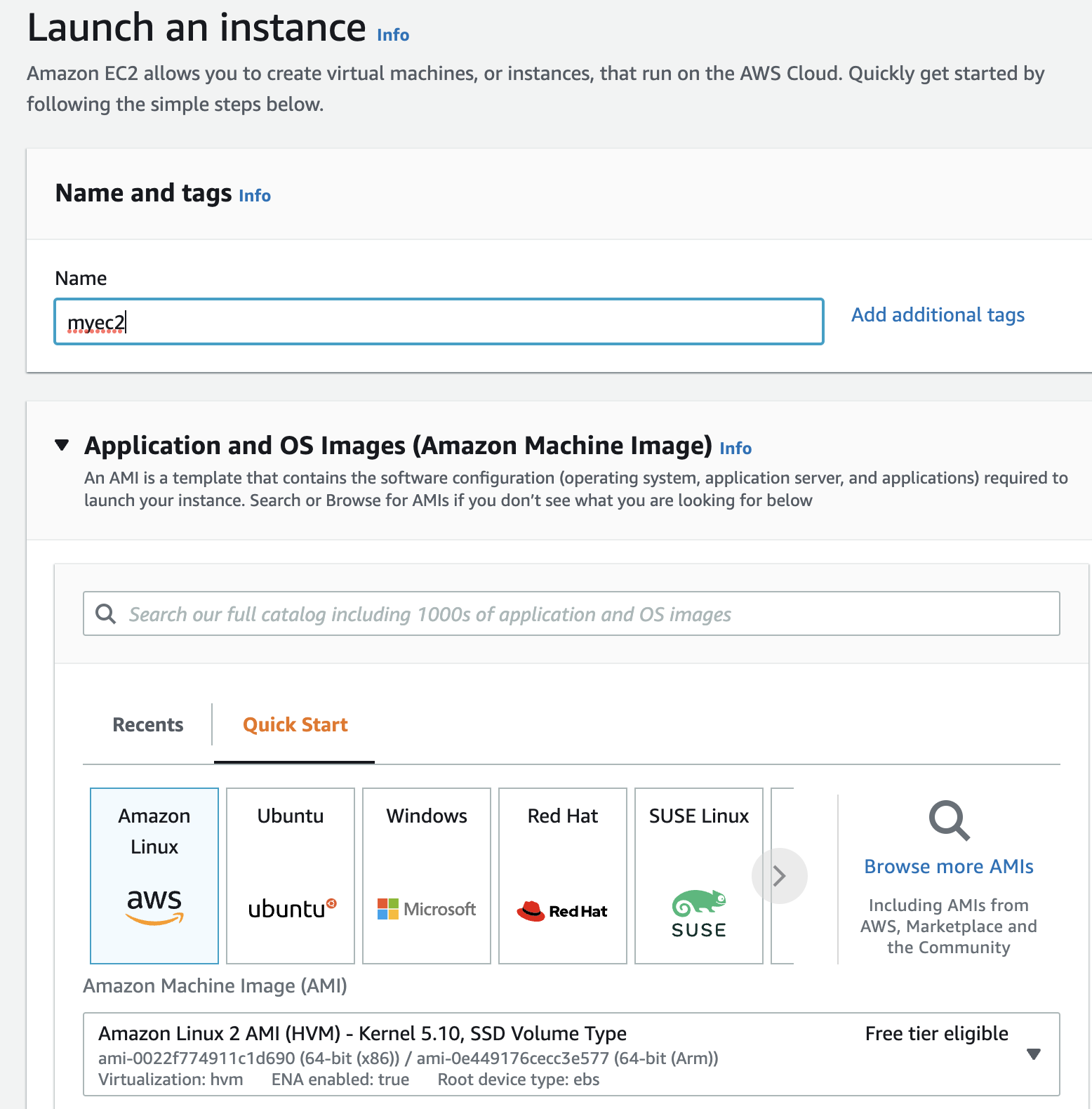The height and width of the screenshot is (1109, 1092).
Task: Click the Name input field containing myec2
Action: point(439,321)
